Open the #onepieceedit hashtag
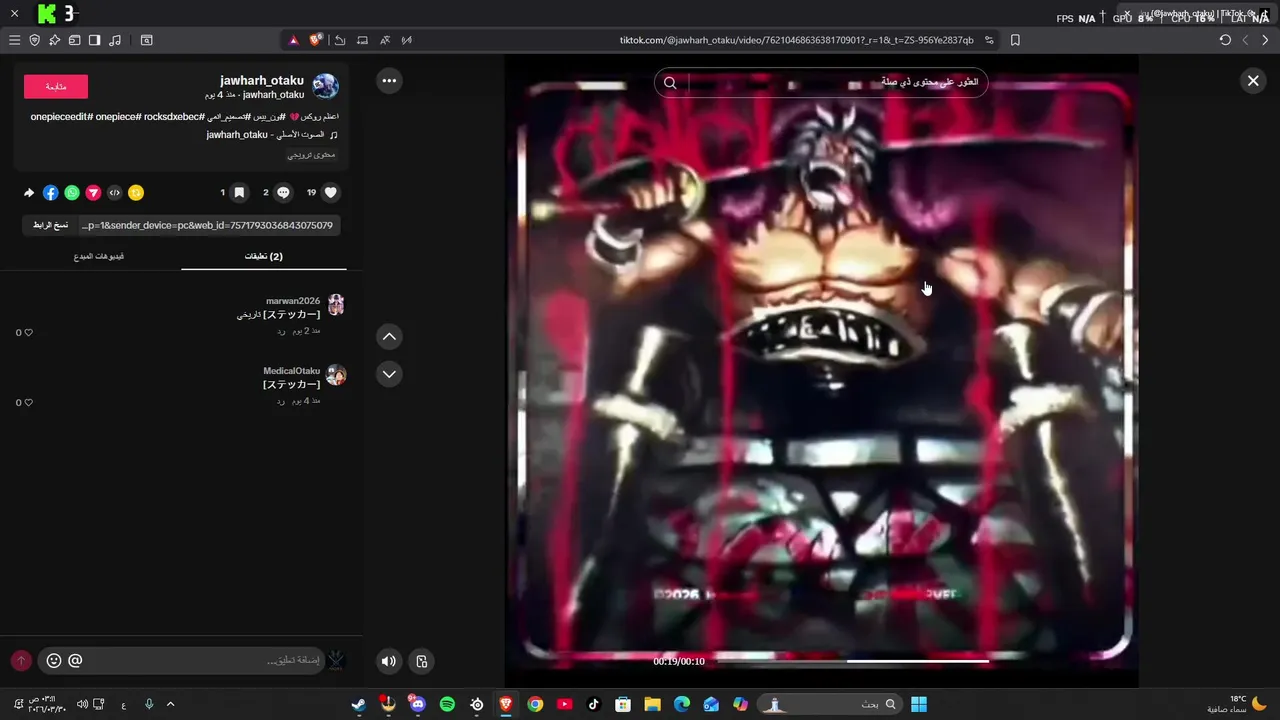Image resolution: width=1280 pixels, height=720 pixels. click(62, 117)
